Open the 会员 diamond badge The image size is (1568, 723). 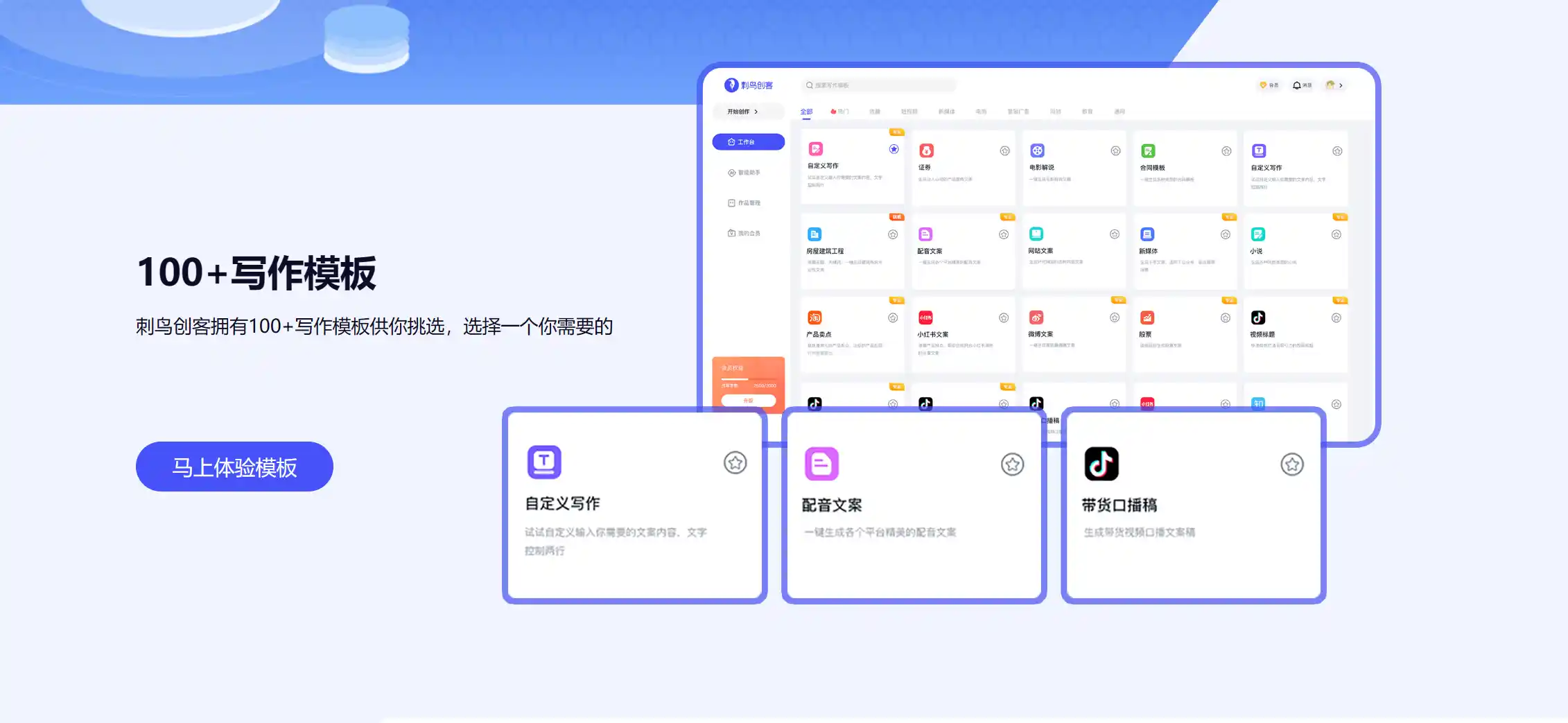[x=1269, y=85]
